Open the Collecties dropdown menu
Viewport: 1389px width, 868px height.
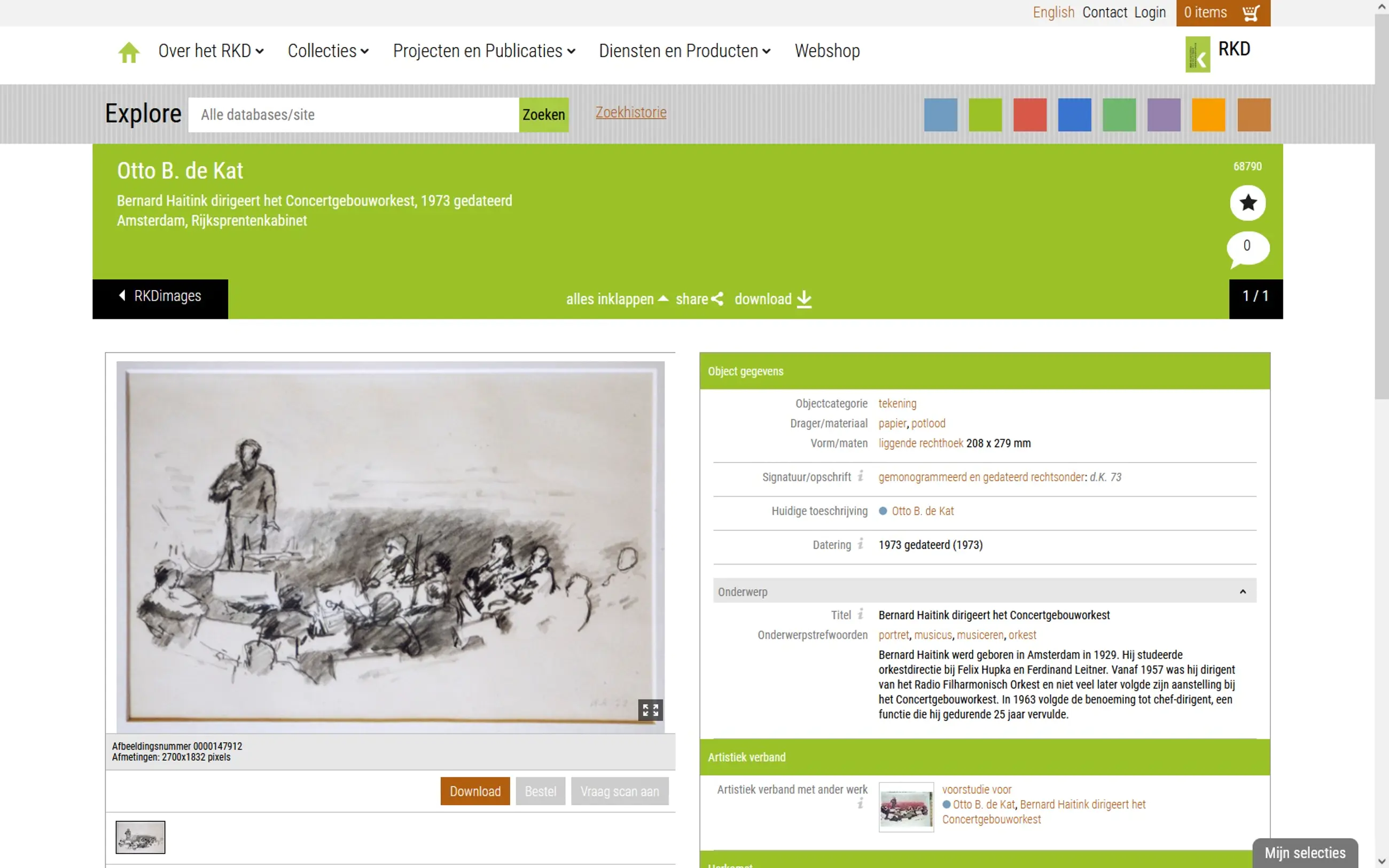click(327, 51)
